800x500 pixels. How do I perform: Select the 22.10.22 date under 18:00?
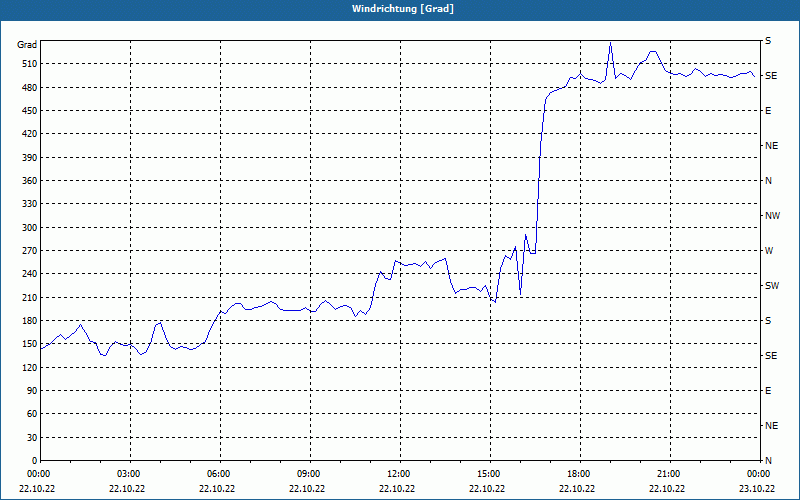pyautogui.click(x=577, y=488)
